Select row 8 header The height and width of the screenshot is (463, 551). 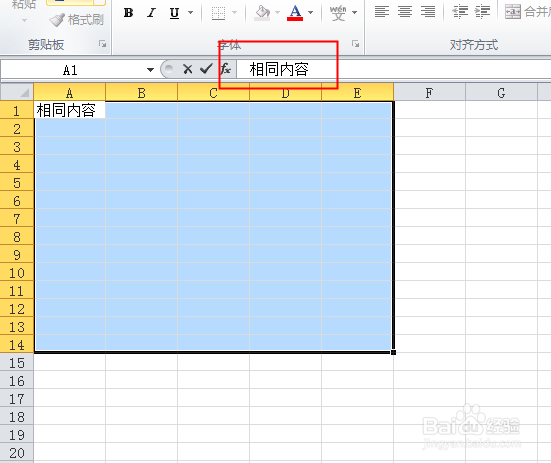tap(17, 237)
